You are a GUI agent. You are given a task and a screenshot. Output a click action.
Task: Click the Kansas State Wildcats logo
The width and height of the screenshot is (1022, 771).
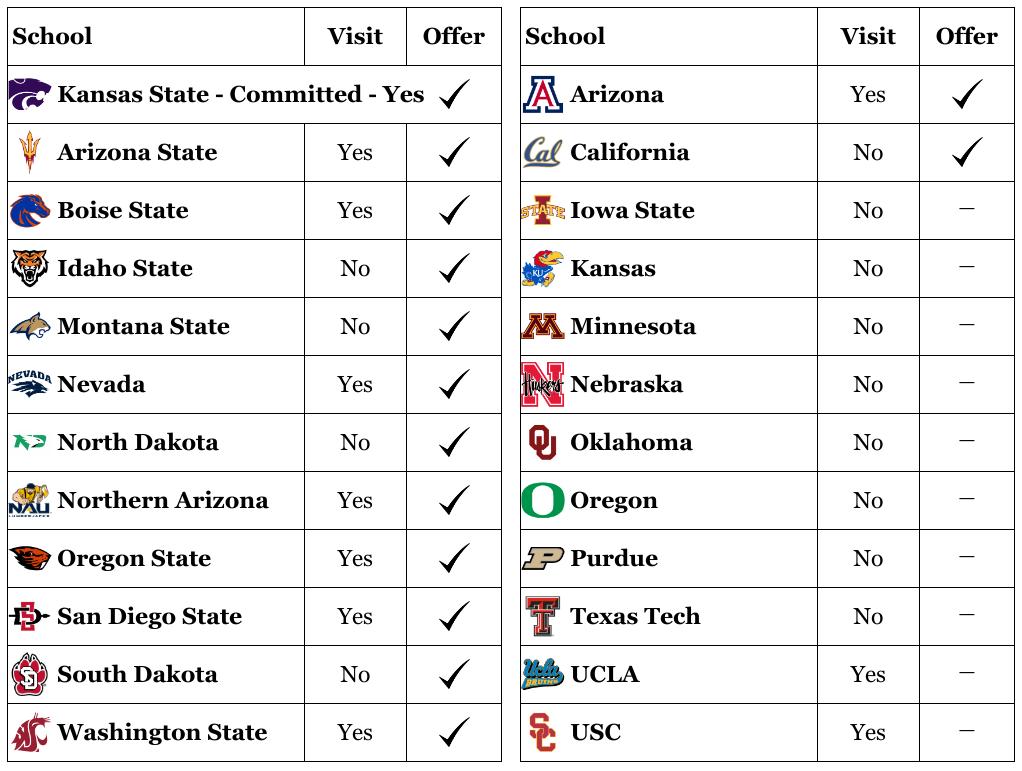30,95
